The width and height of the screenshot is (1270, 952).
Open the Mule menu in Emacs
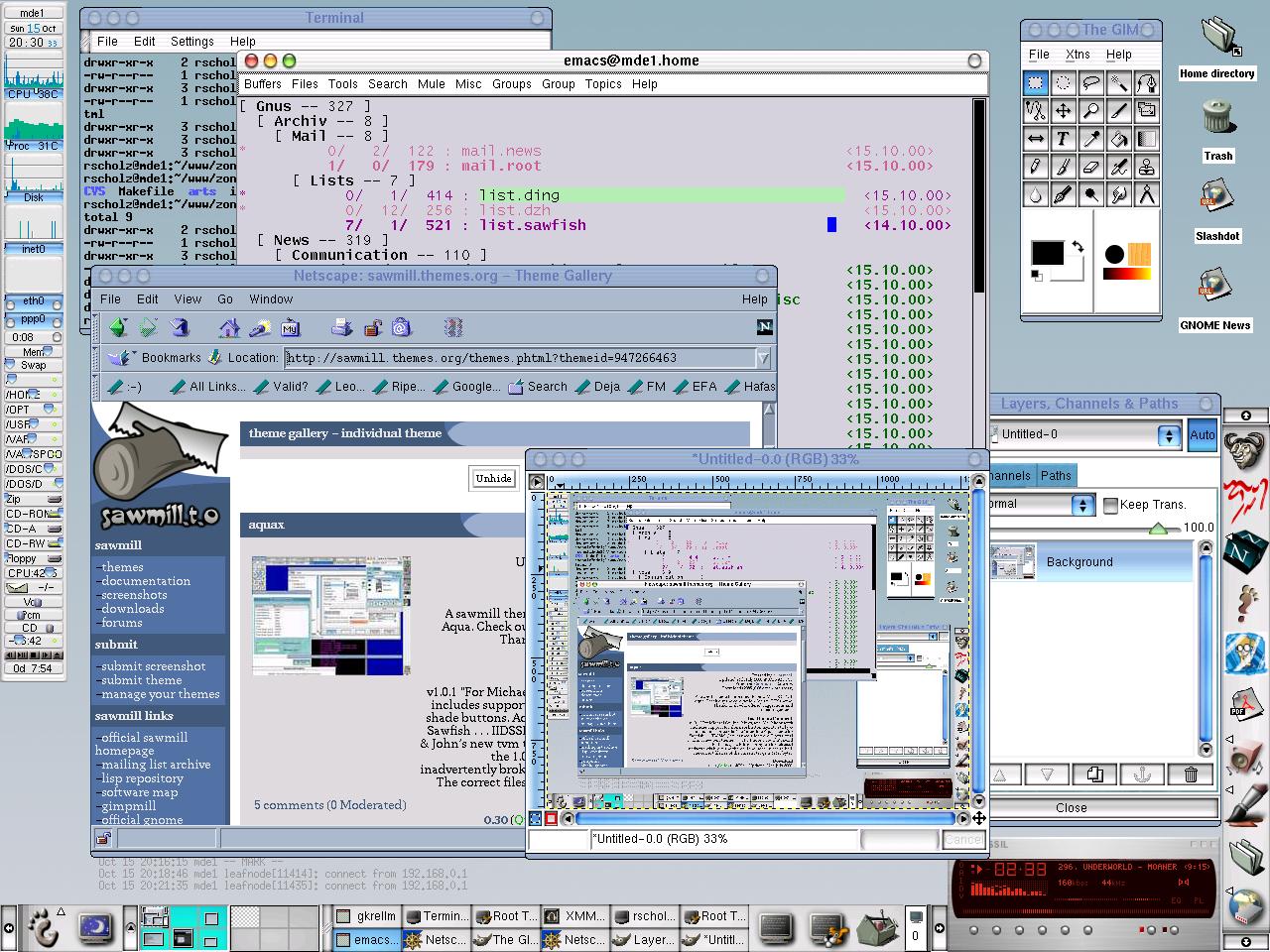(x=432, y=84)
